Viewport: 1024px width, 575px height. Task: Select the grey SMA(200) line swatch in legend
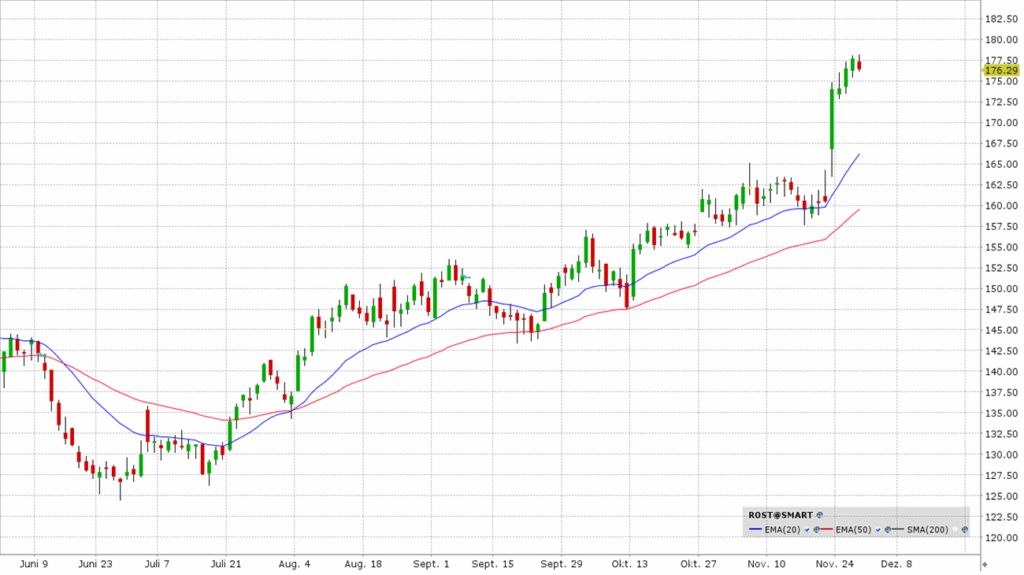click(898, 529)
